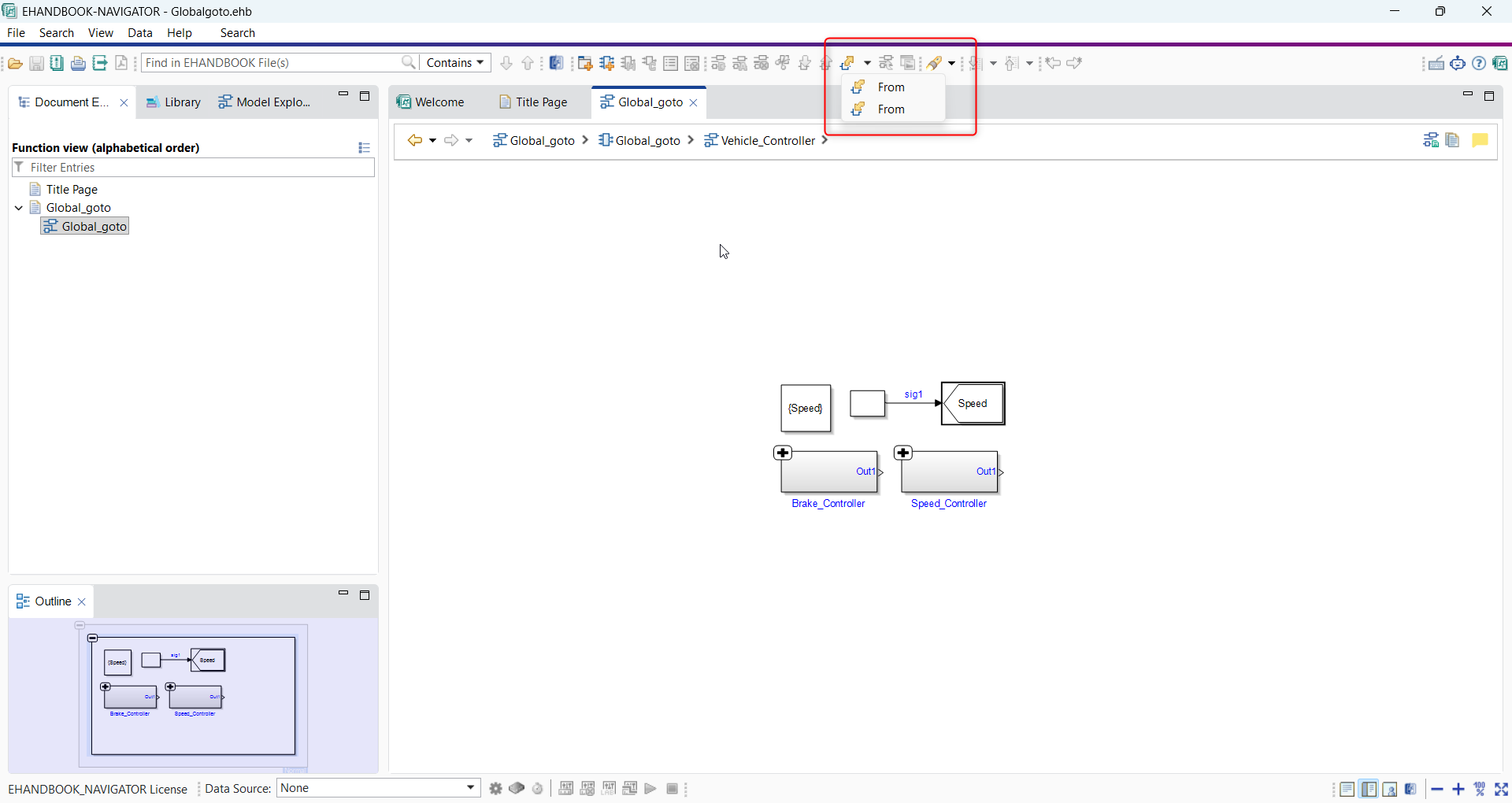Click the highlighter pen toolbar icon
The width and height of the screenshot is (1512, 803).
click(x=935, y=63)
